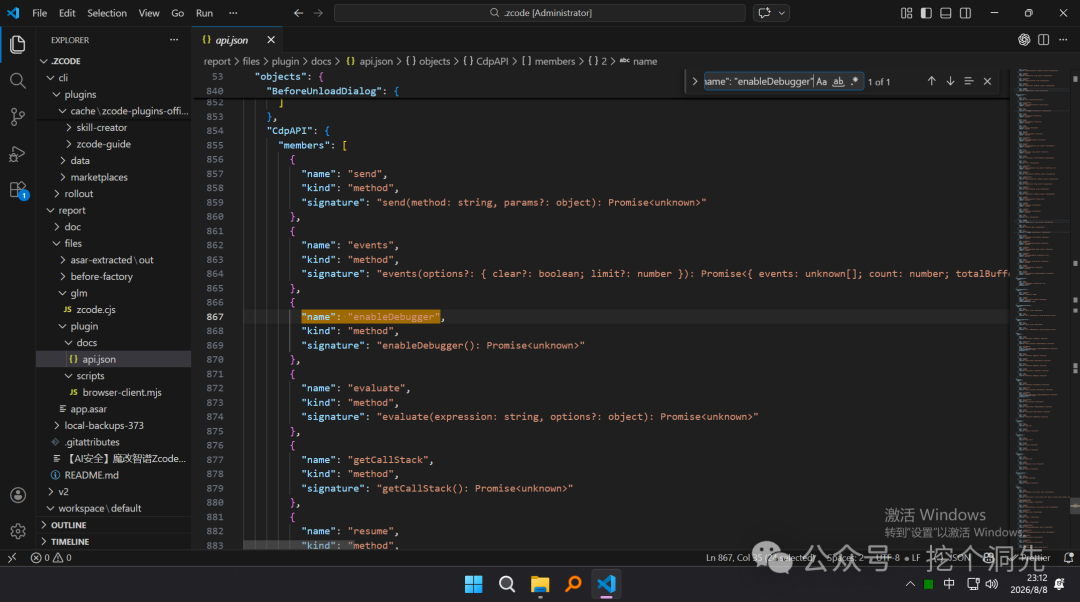Expand the marketplaces folder
The height and width of the screenshot is (602, 1080).
[114, 177]
